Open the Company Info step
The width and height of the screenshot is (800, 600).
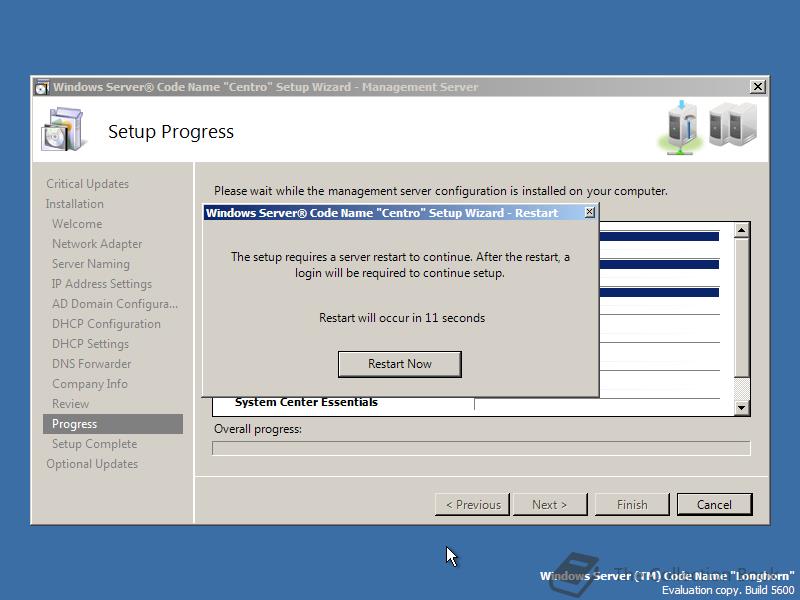(x=90, y=384)
